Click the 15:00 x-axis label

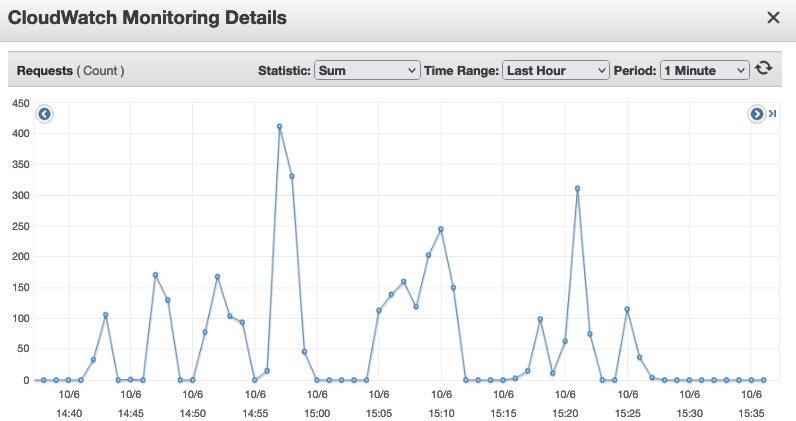coord(317,413)
